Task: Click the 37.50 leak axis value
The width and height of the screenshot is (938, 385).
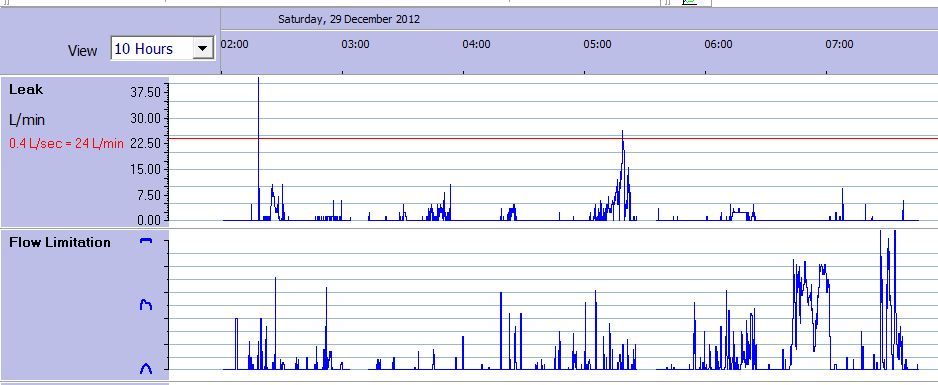Action: tap(145, 92)
